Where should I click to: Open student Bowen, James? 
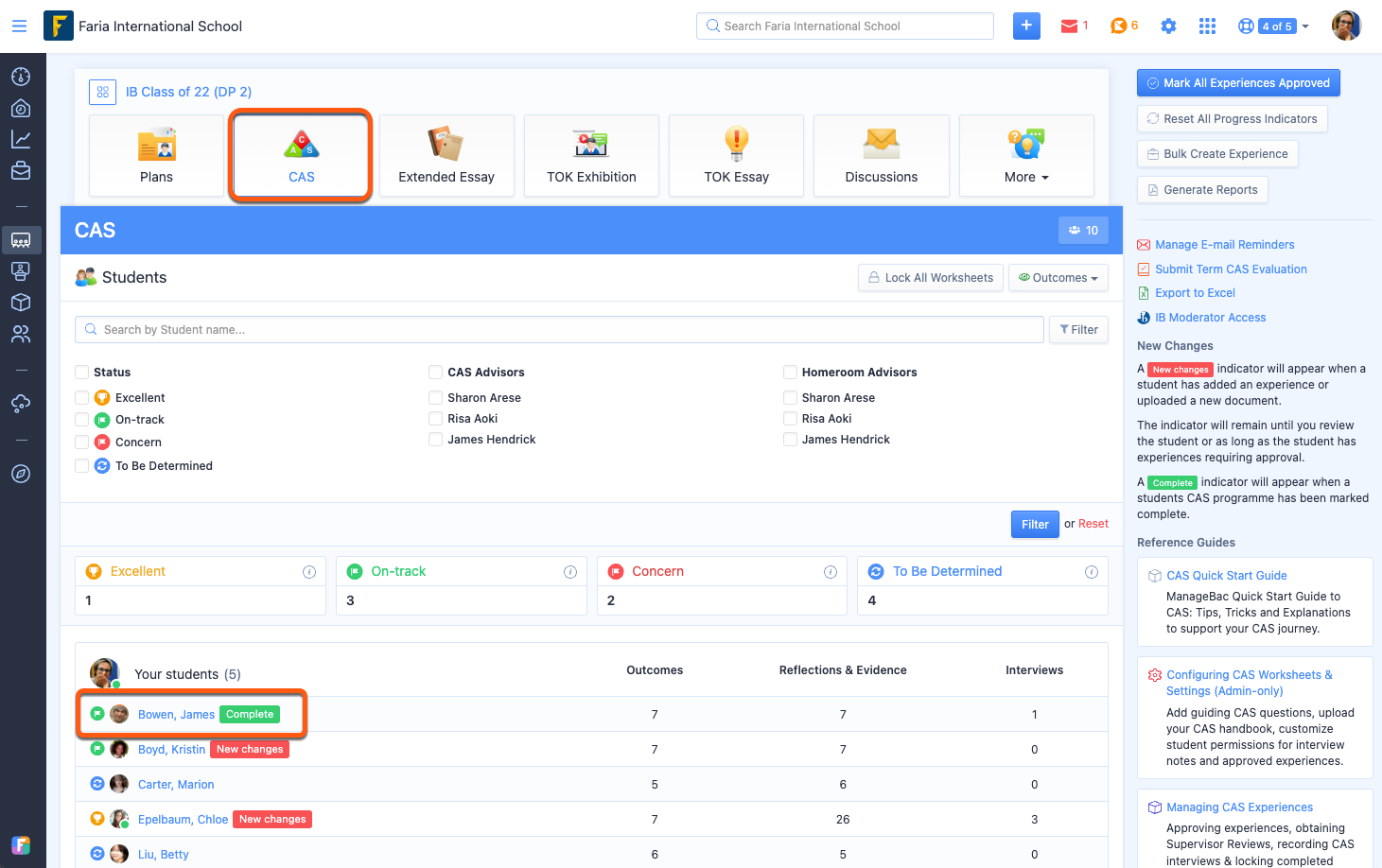(176, 715)
